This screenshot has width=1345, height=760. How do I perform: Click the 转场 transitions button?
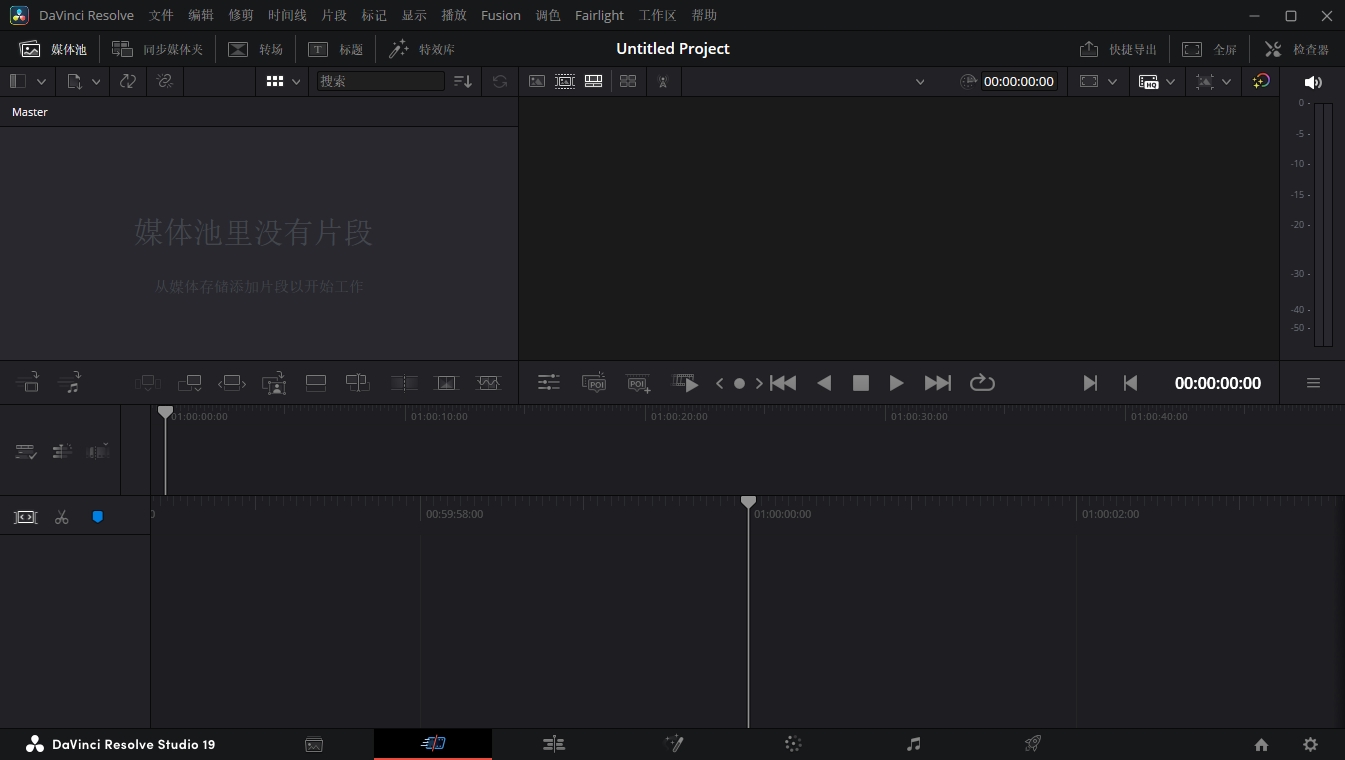(x=256, y=49)
